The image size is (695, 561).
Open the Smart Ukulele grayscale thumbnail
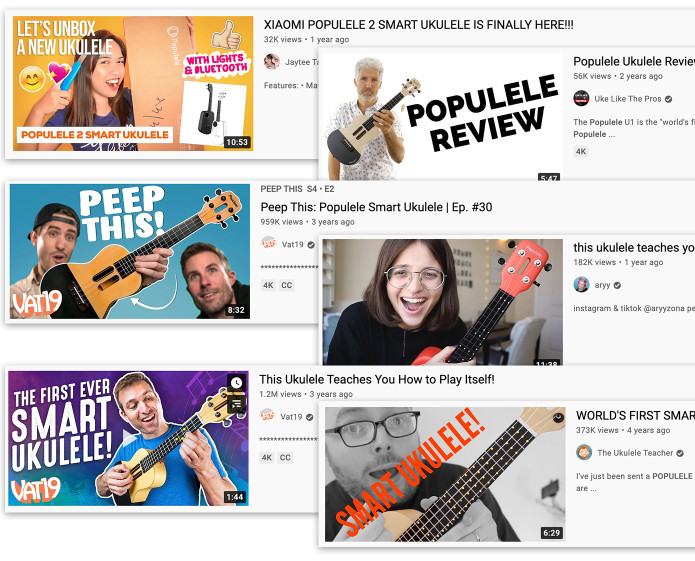point(445,475)
